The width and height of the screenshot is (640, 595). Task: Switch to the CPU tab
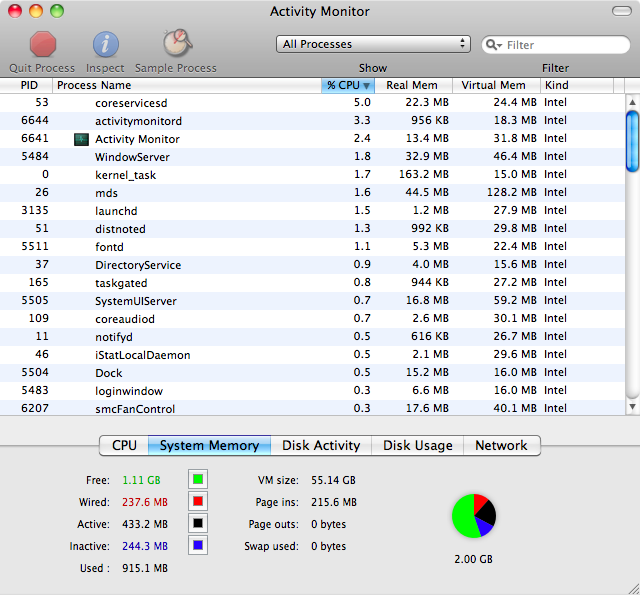click(x=124, y=445)
